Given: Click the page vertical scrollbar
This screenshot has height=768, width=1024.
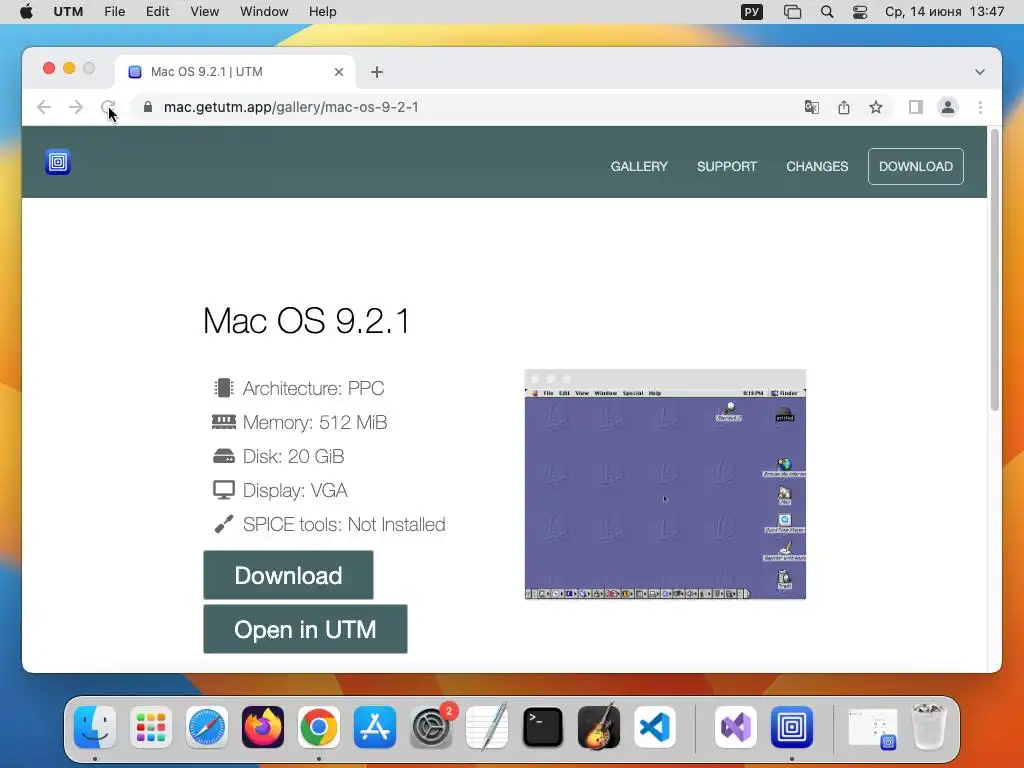Looking at the screenshot, I should [x=995, y=270].
